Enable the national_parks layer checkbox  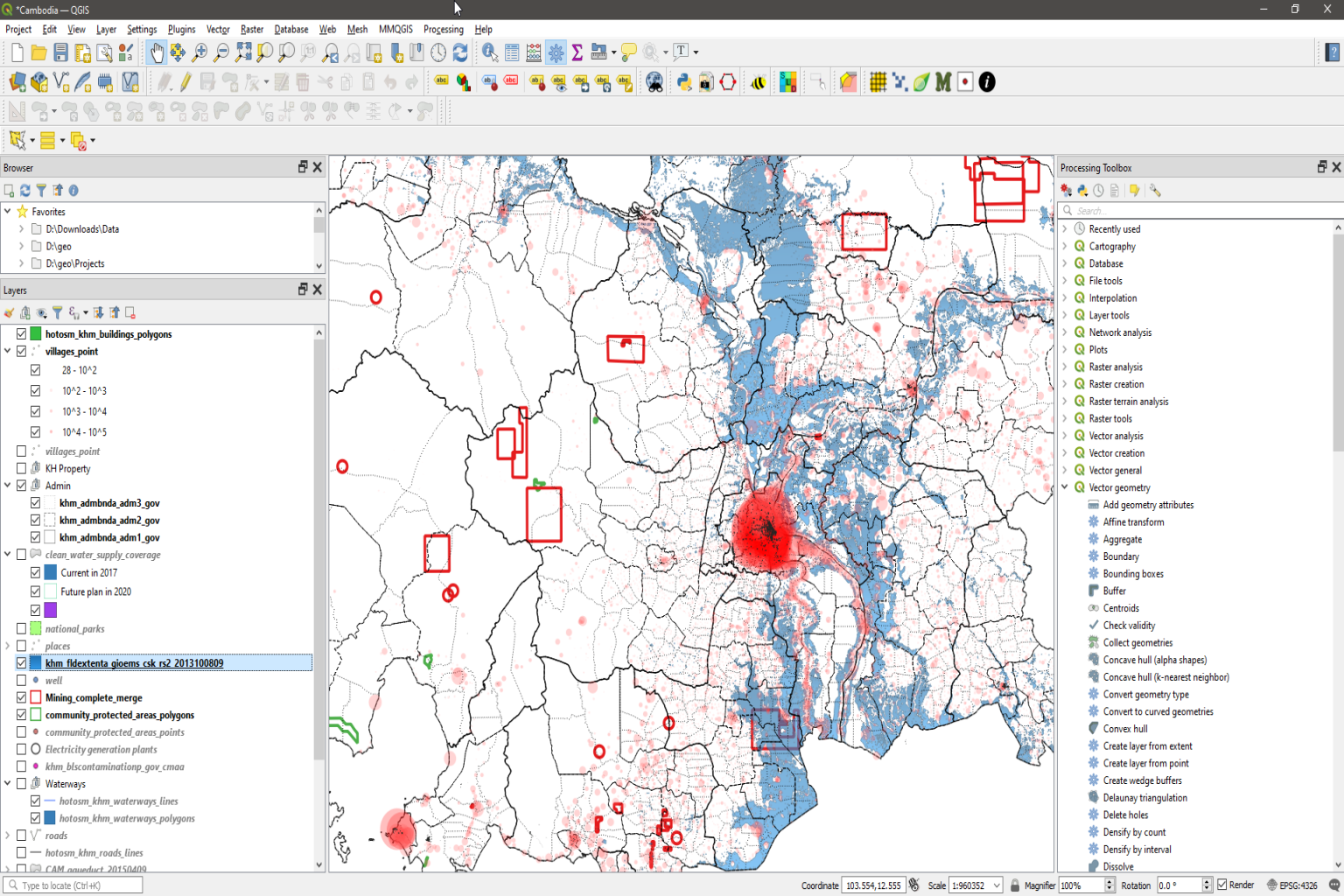click(21, 628)
